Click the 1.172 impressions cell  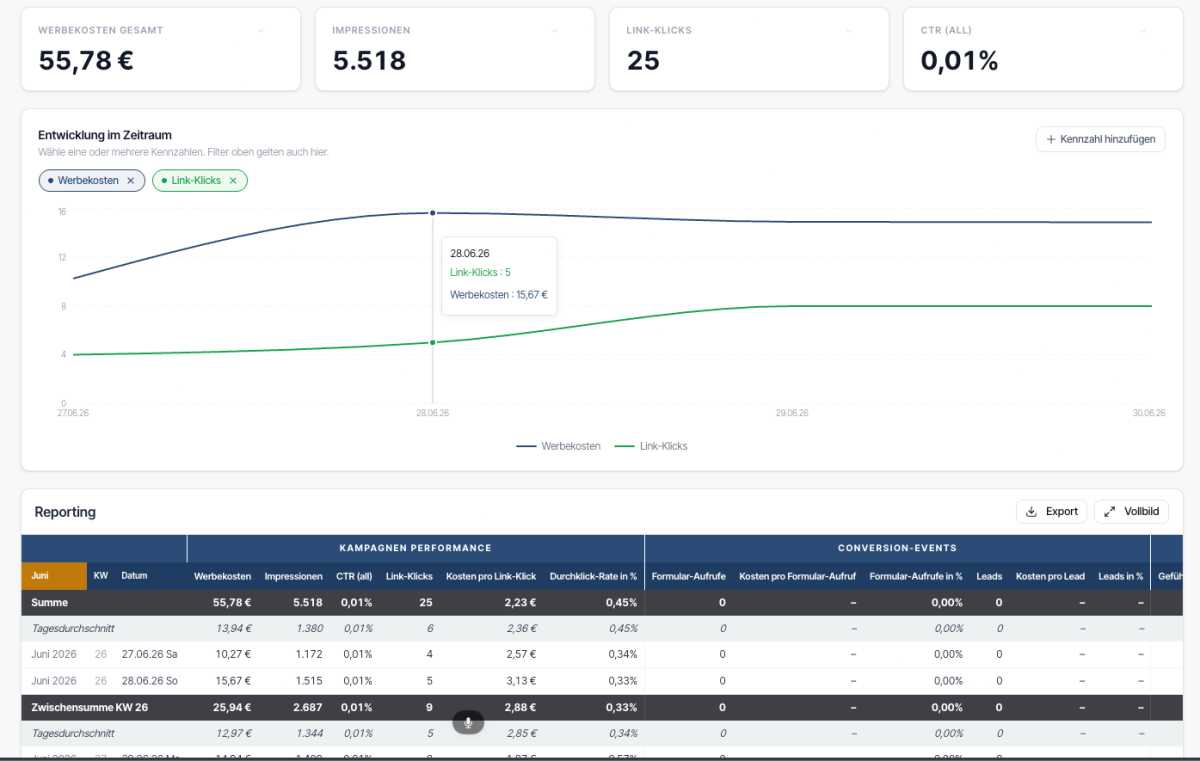pyautogui.click(x=308, y=654)
